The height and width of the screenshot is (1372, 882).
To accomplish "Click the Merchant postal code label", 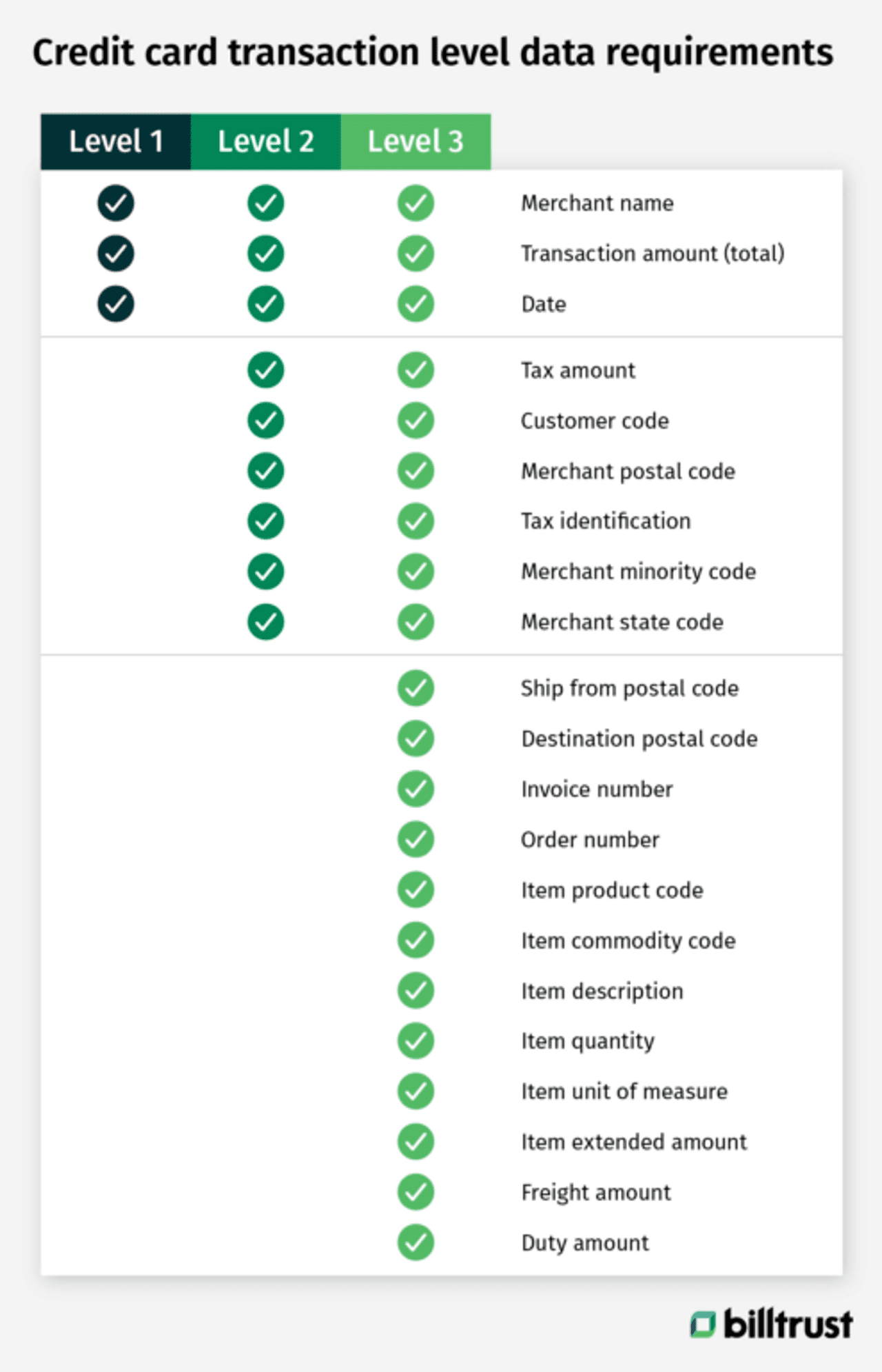I will coord(628,472).
